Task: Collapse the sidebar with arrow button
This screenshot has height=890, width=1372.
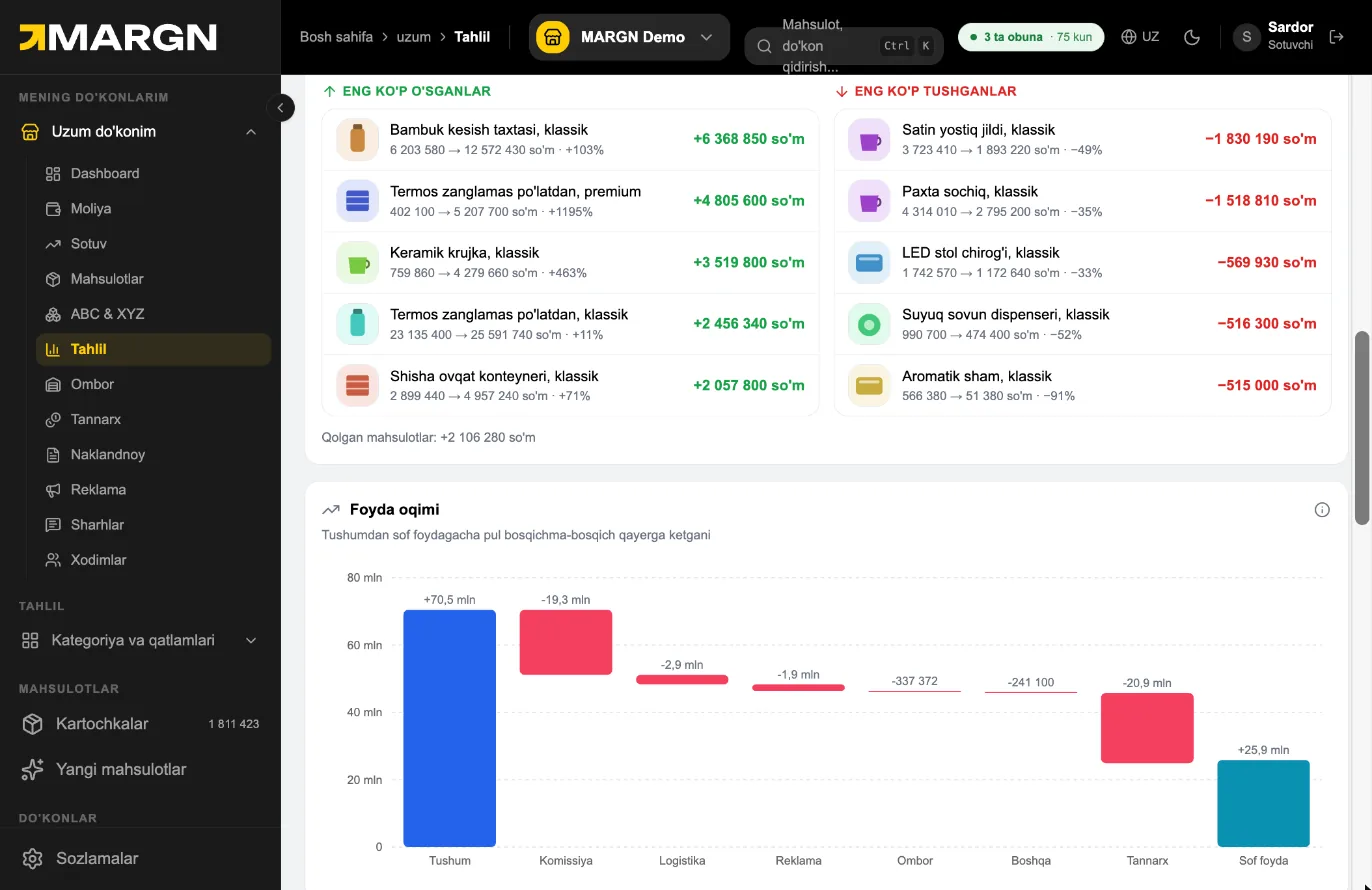Action: coord(281,107)
